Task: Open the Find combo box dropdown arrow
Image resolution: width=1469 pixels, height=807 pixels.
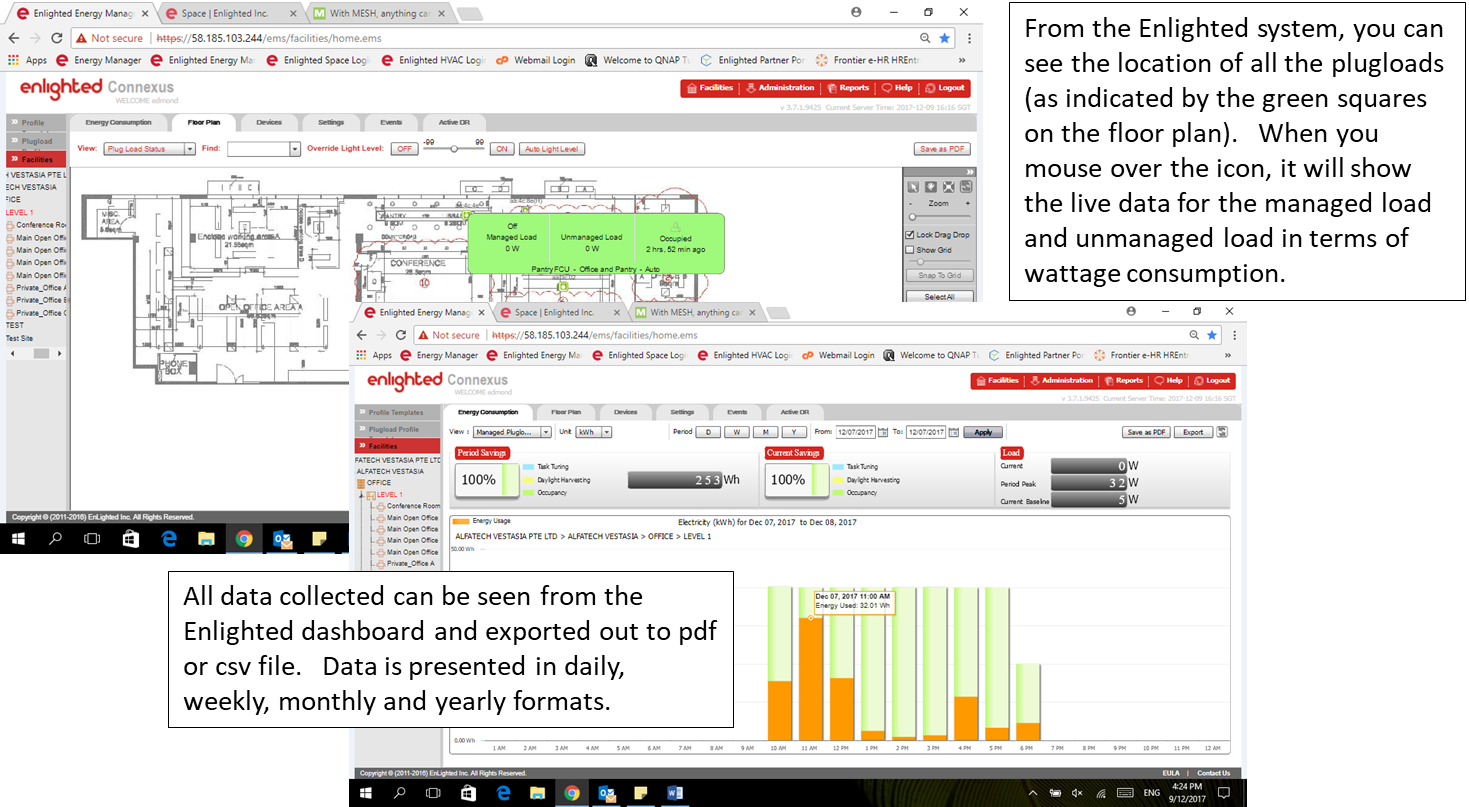Action: (x=295, y=149)
